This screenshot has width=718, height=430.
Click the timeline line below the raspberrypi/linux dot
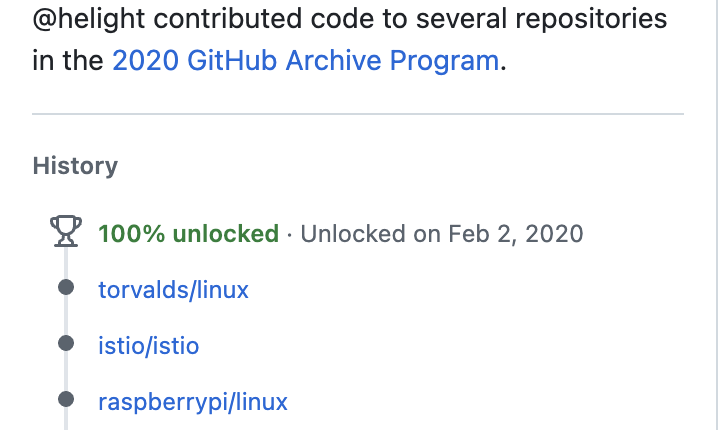[x=66, y=421]
